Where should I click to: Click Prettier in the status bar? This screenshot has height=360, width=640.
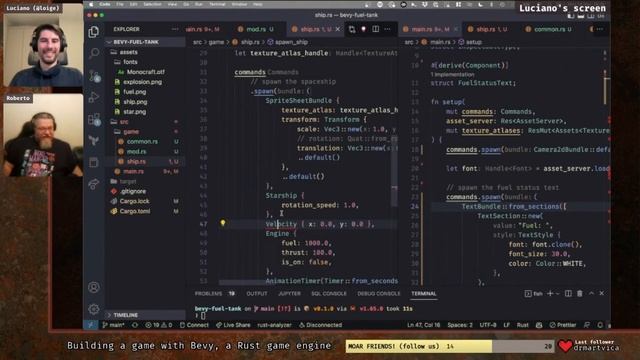[563, 325]
